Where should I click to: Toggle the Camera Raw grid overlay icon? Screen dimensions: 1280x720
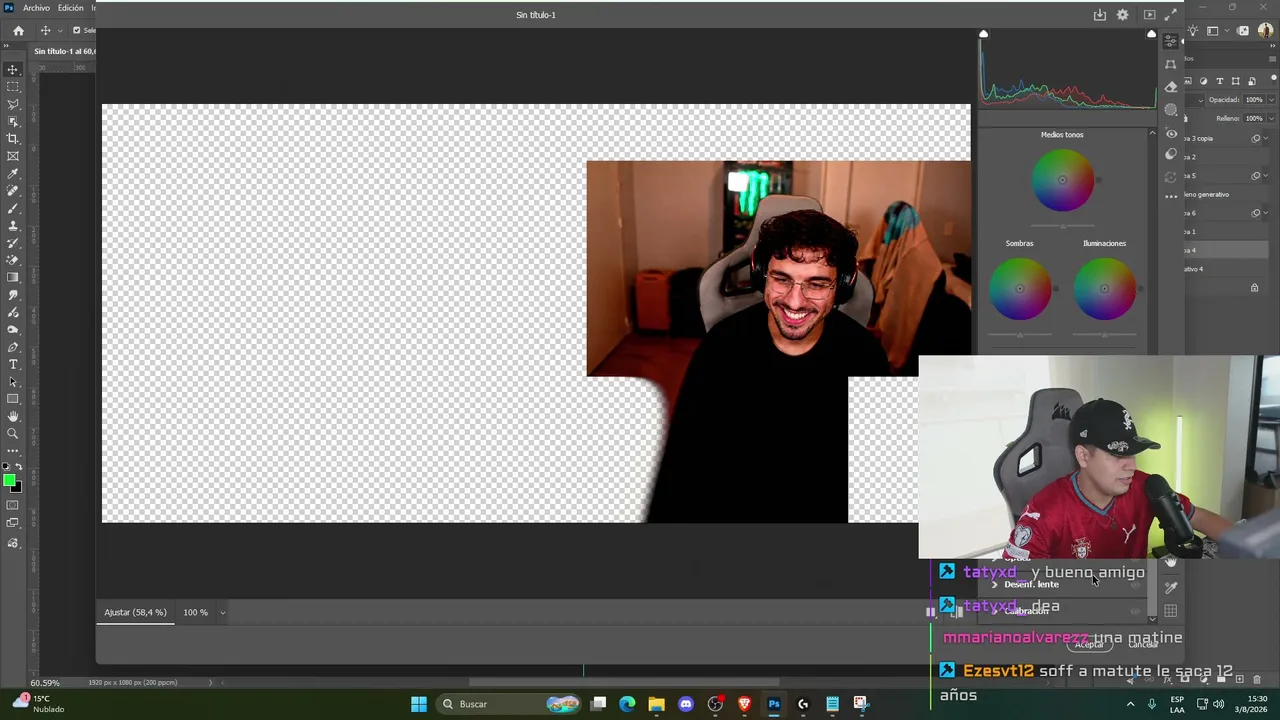click(x=1171, y=611)
